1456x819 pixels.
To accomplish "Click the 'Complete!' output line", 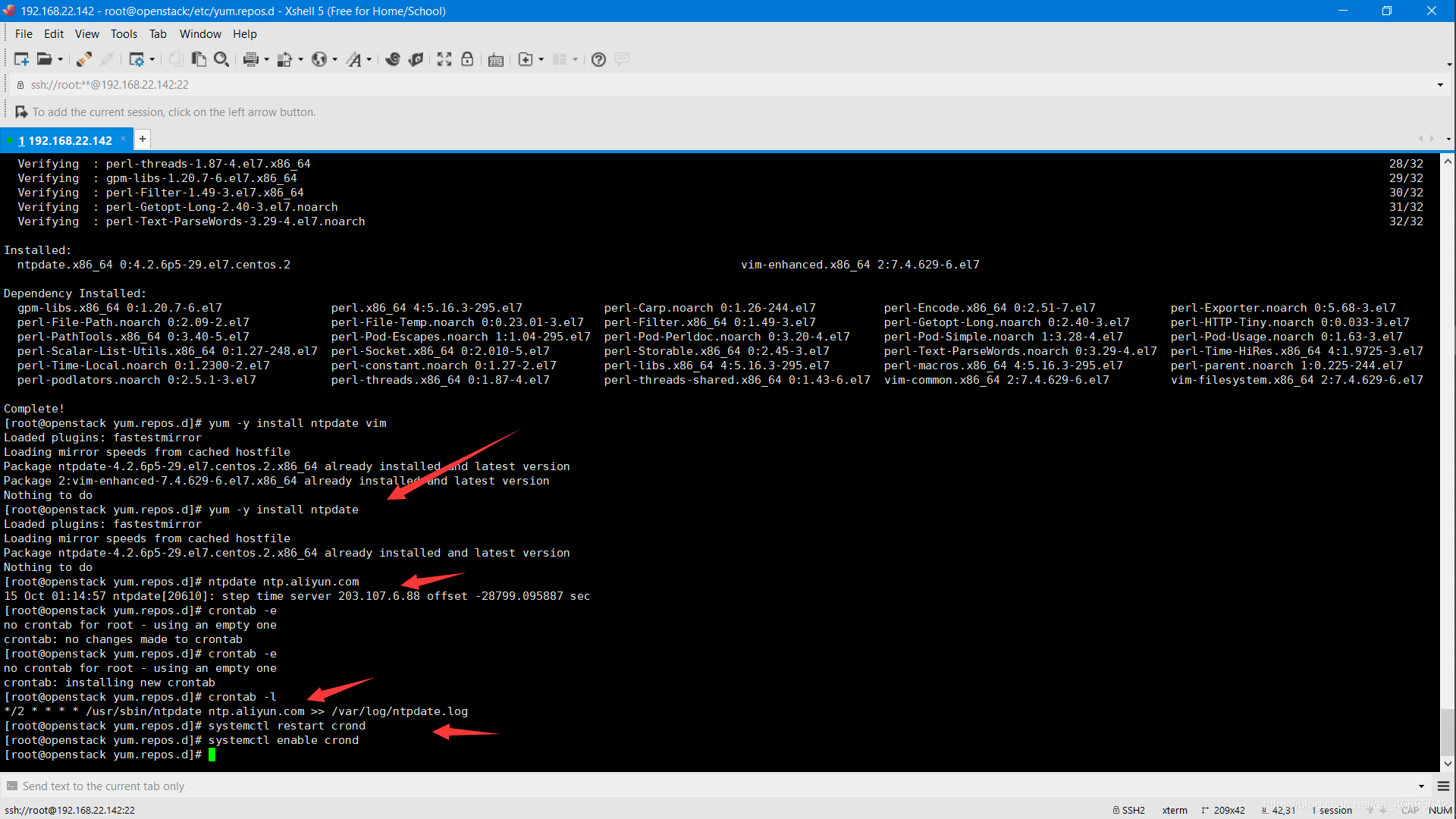I will 34,409.
